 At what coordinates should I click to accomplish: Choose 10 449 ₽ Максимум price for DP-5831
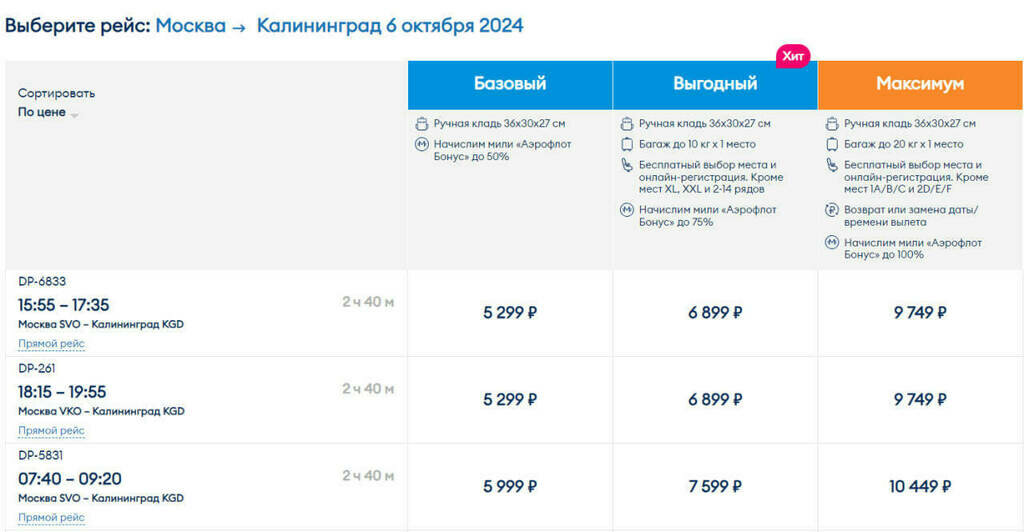pyautogui.click(x=920, y=486)
